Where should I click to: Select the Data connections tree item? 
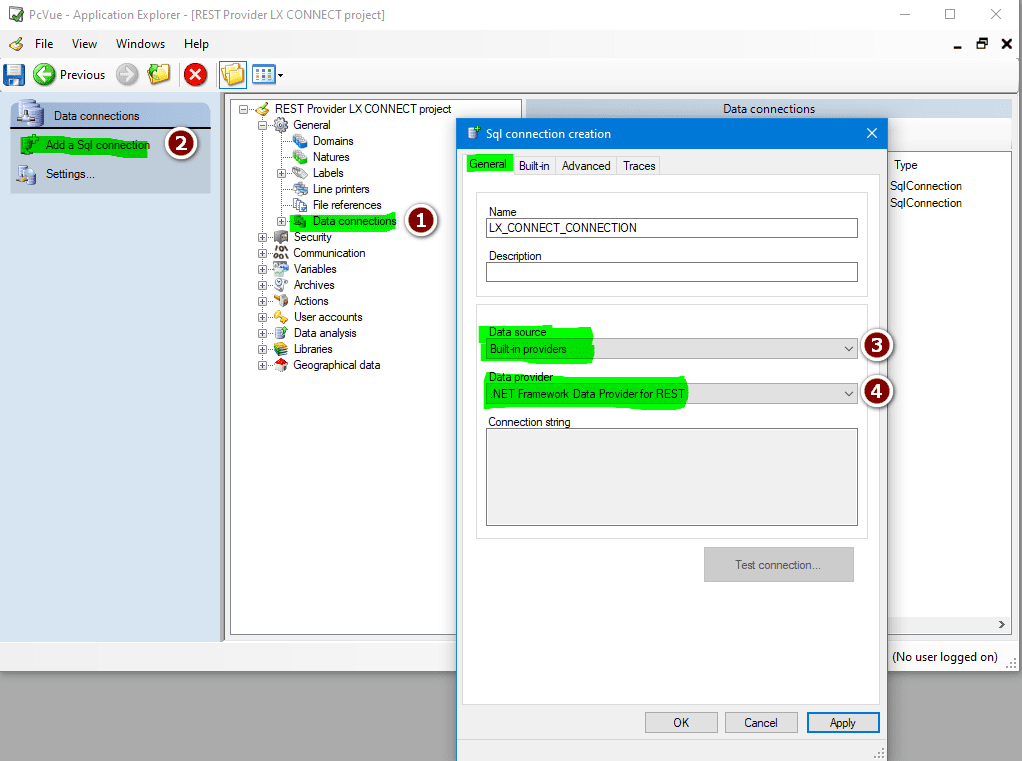[x=354, y=222]
